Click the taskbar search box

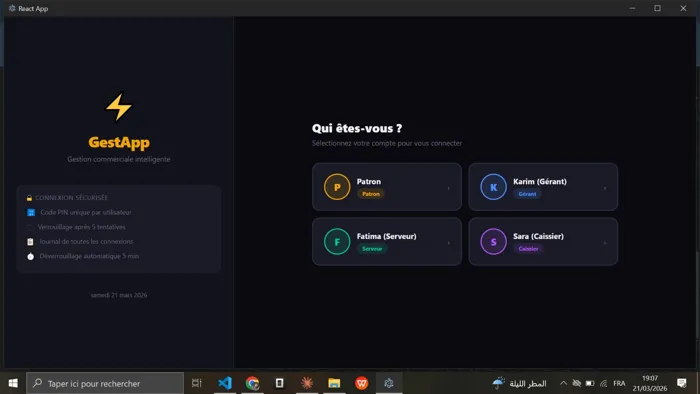(105, 383)
